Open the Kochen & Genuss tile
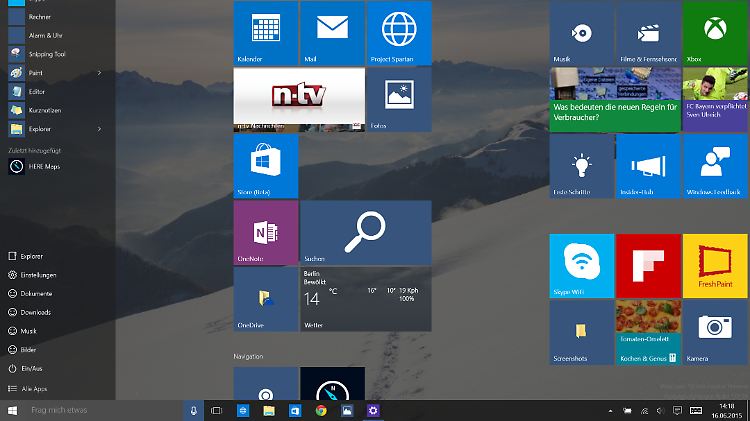The width and height of the screenshot is (750, 421). click(x=648, y=332)
